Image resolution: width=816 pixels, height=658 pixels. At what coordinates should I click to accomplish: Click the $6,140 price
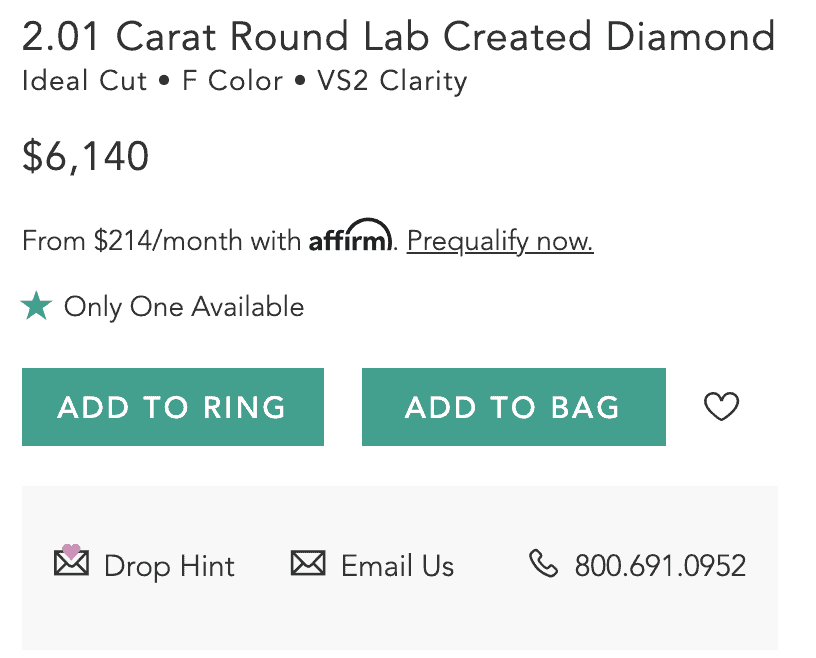(86, 157)
